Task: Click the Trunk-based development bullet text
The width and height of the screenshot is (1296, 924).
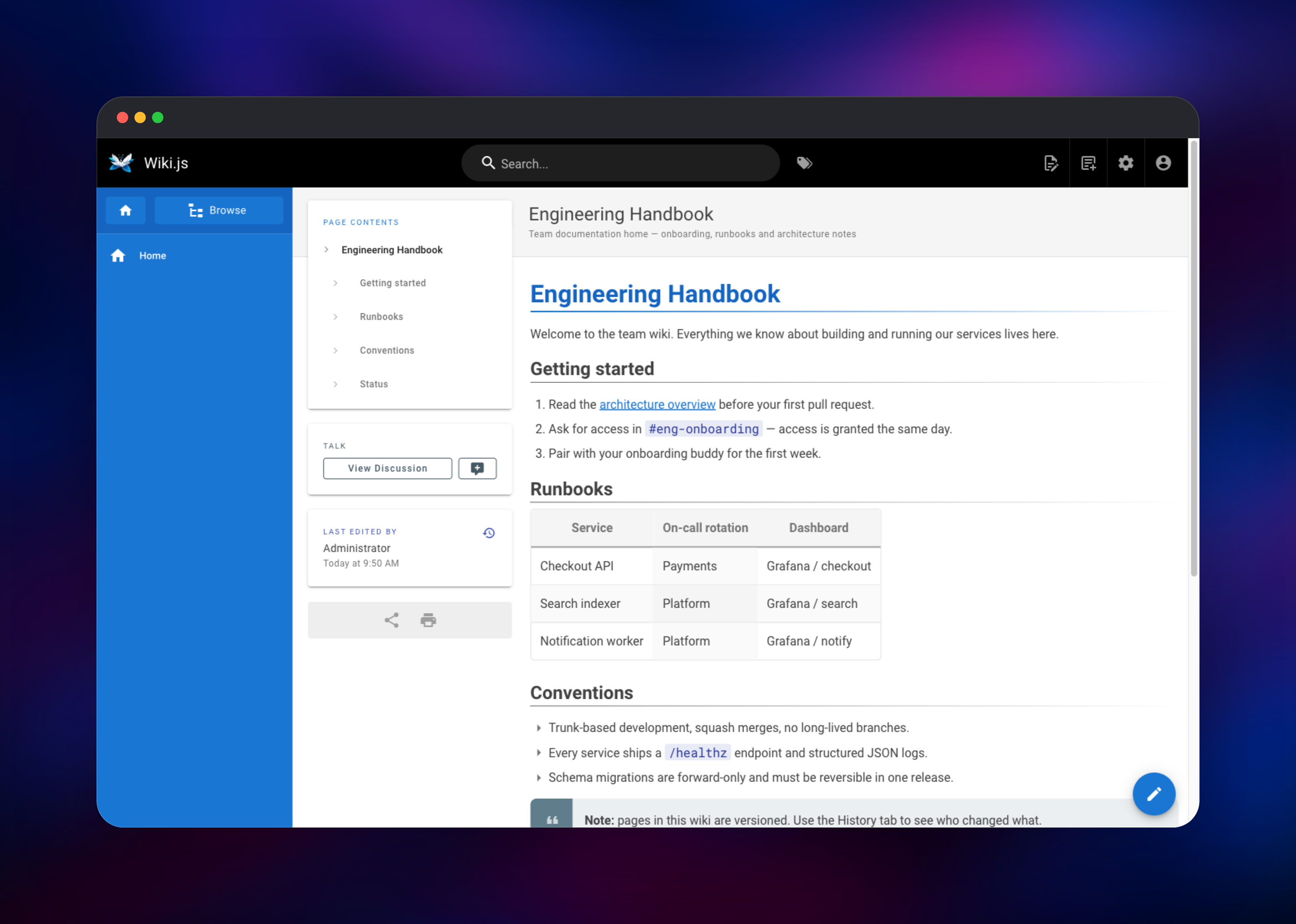Action: [729, 728]
